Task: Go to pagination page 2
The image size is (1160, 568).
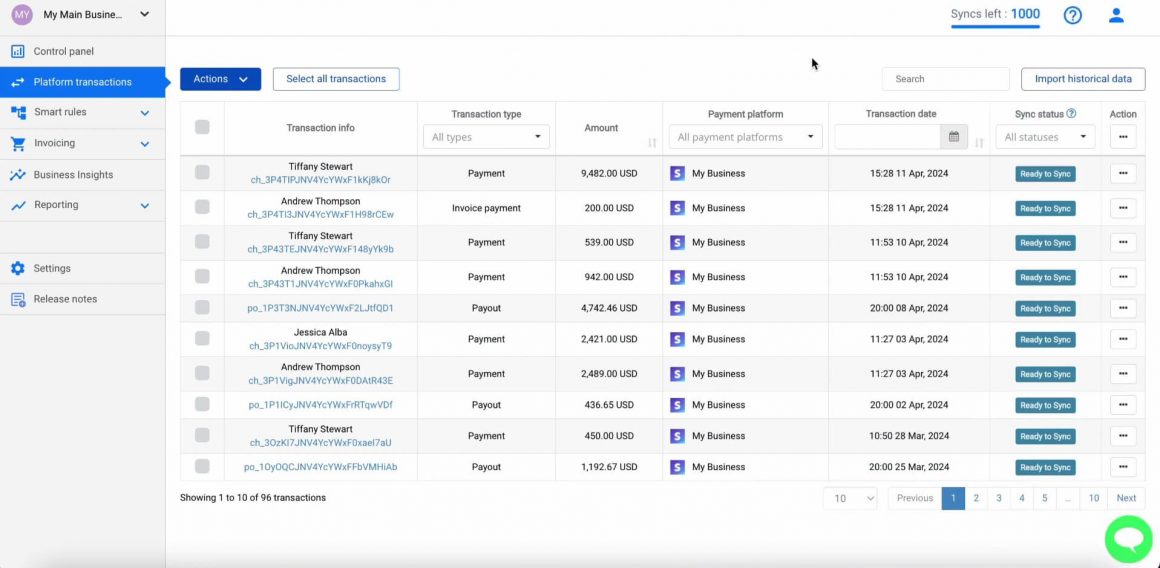Action: pyautogui.click(x=976, y=498)
